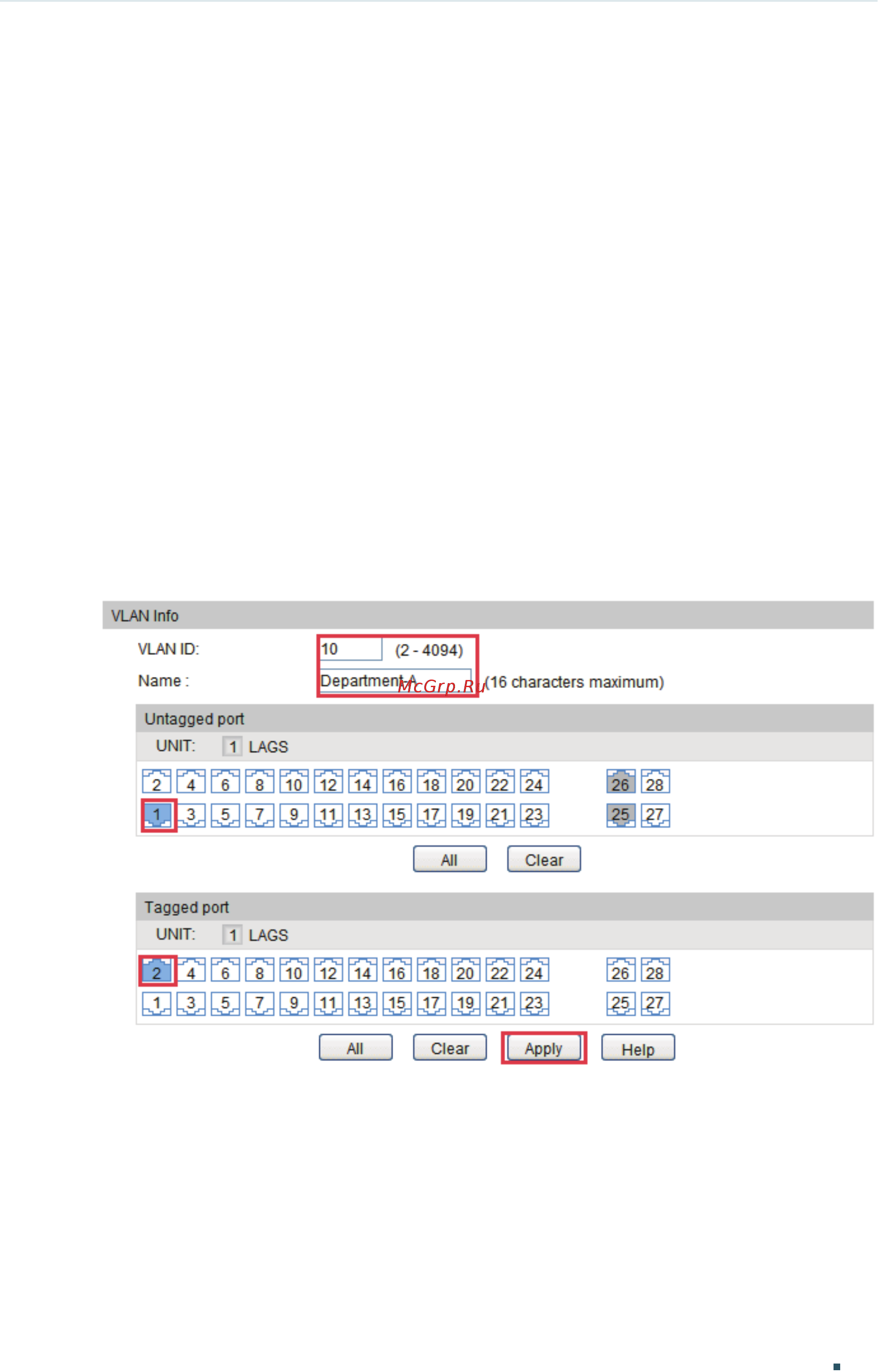
Task: Click Clear for untagged ports
Action: pos(544,859)
